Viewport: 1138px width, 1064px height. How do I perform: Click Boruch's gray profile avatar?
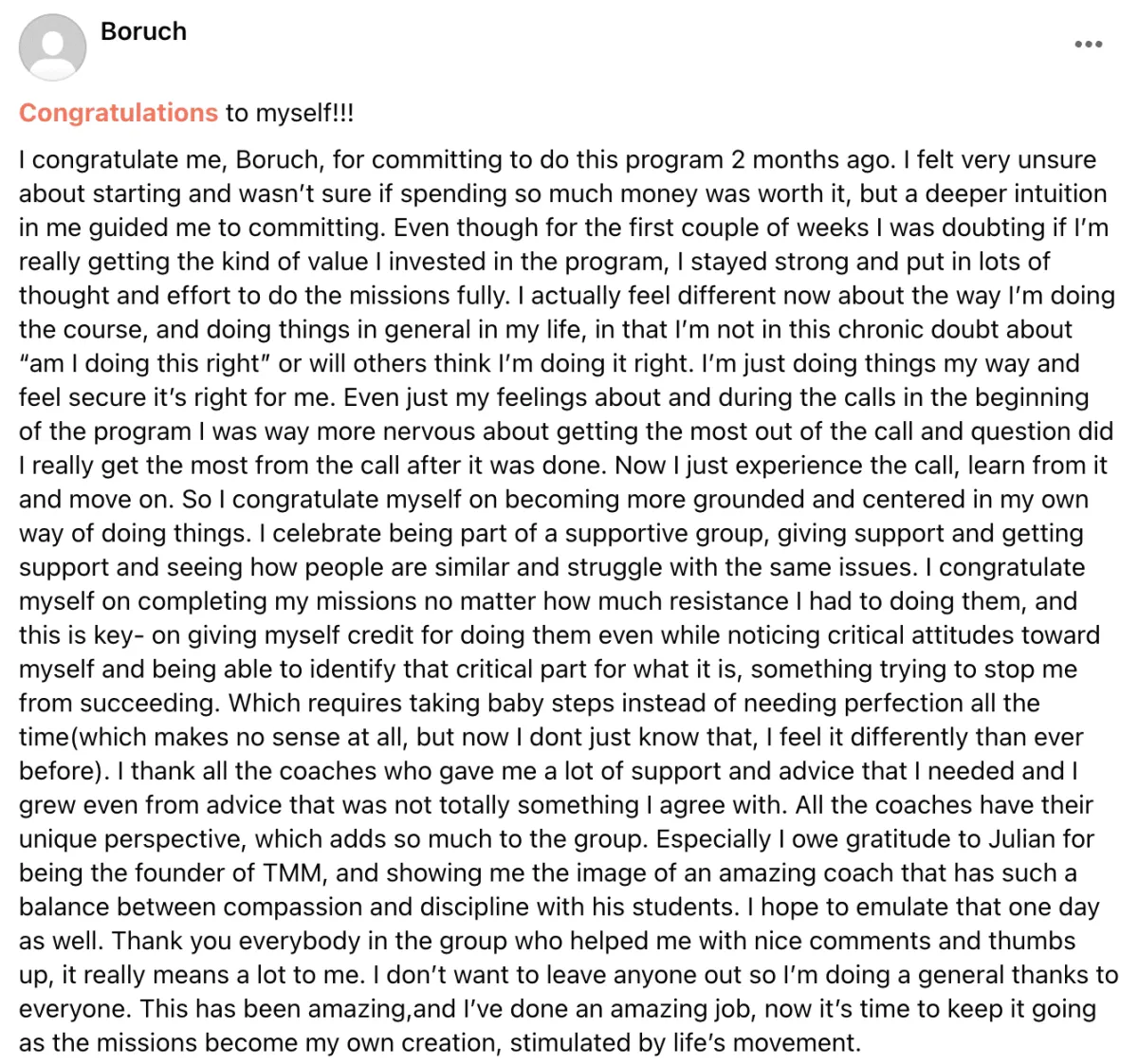(53, 47)
